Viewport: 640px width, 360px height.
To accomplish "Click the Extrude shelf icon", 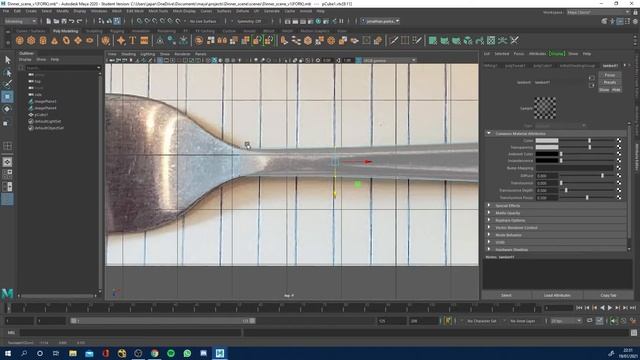I will (284, 40).
